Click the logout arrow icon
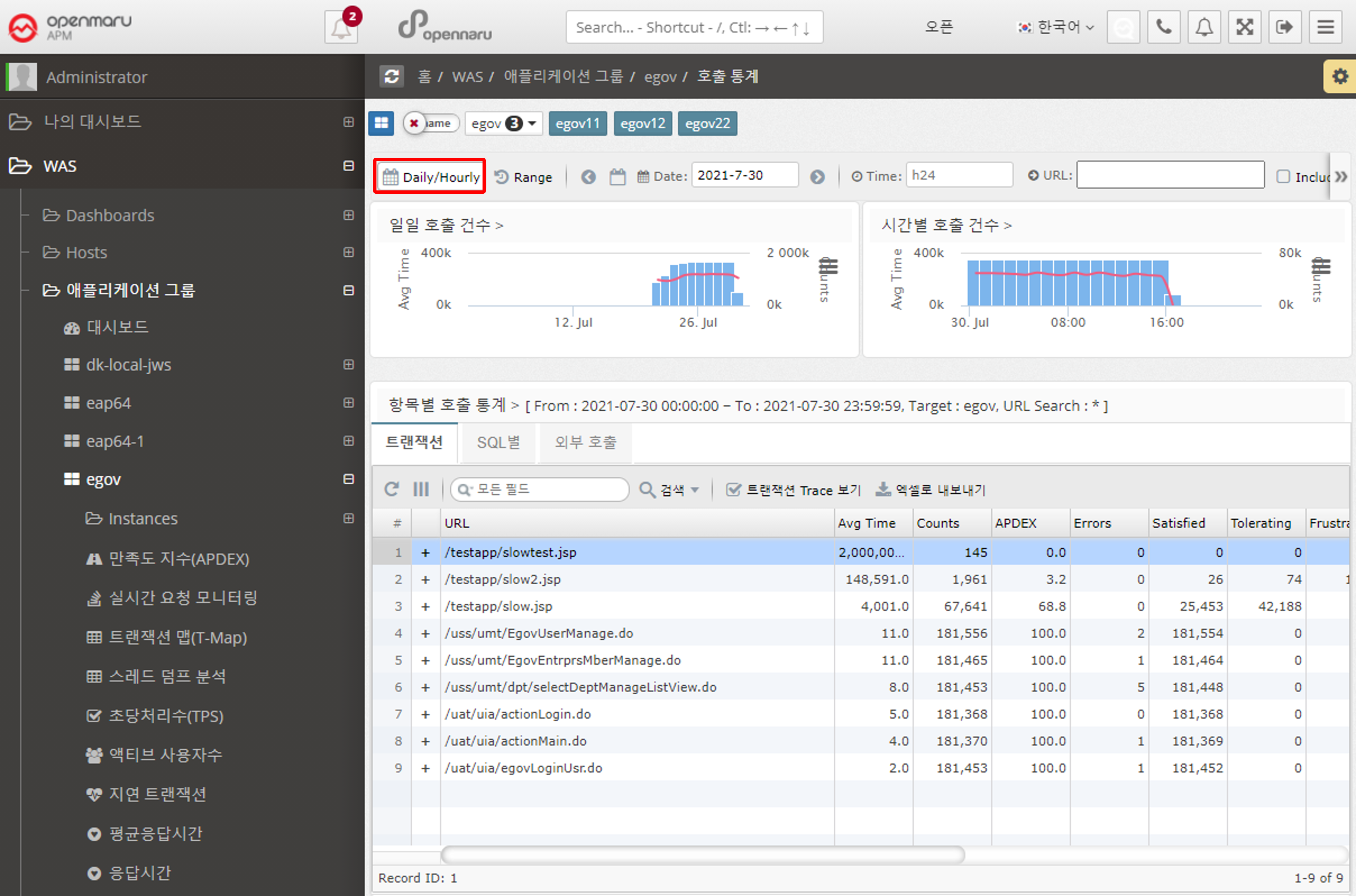The width and height of the screenshot is (1356, 896). pos(1284,27)
